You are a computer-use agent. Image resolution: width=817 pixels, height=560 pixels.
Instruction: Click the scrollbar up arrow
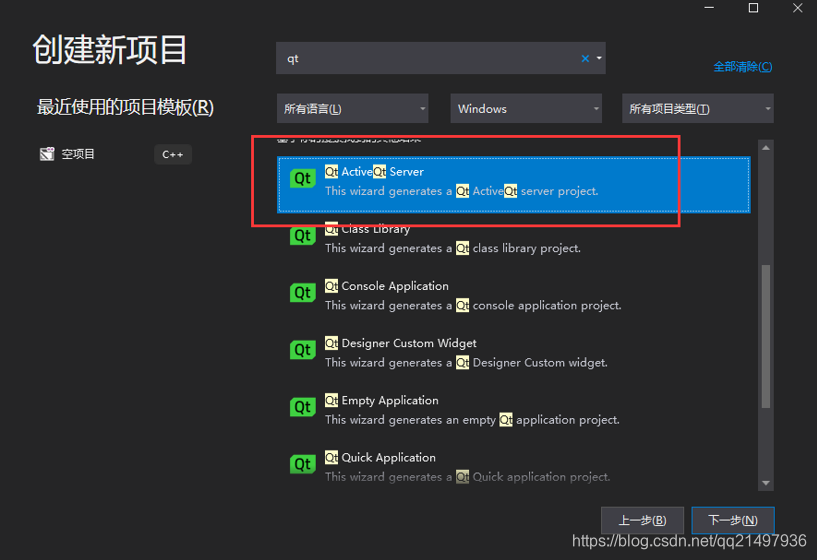(765, 148)
